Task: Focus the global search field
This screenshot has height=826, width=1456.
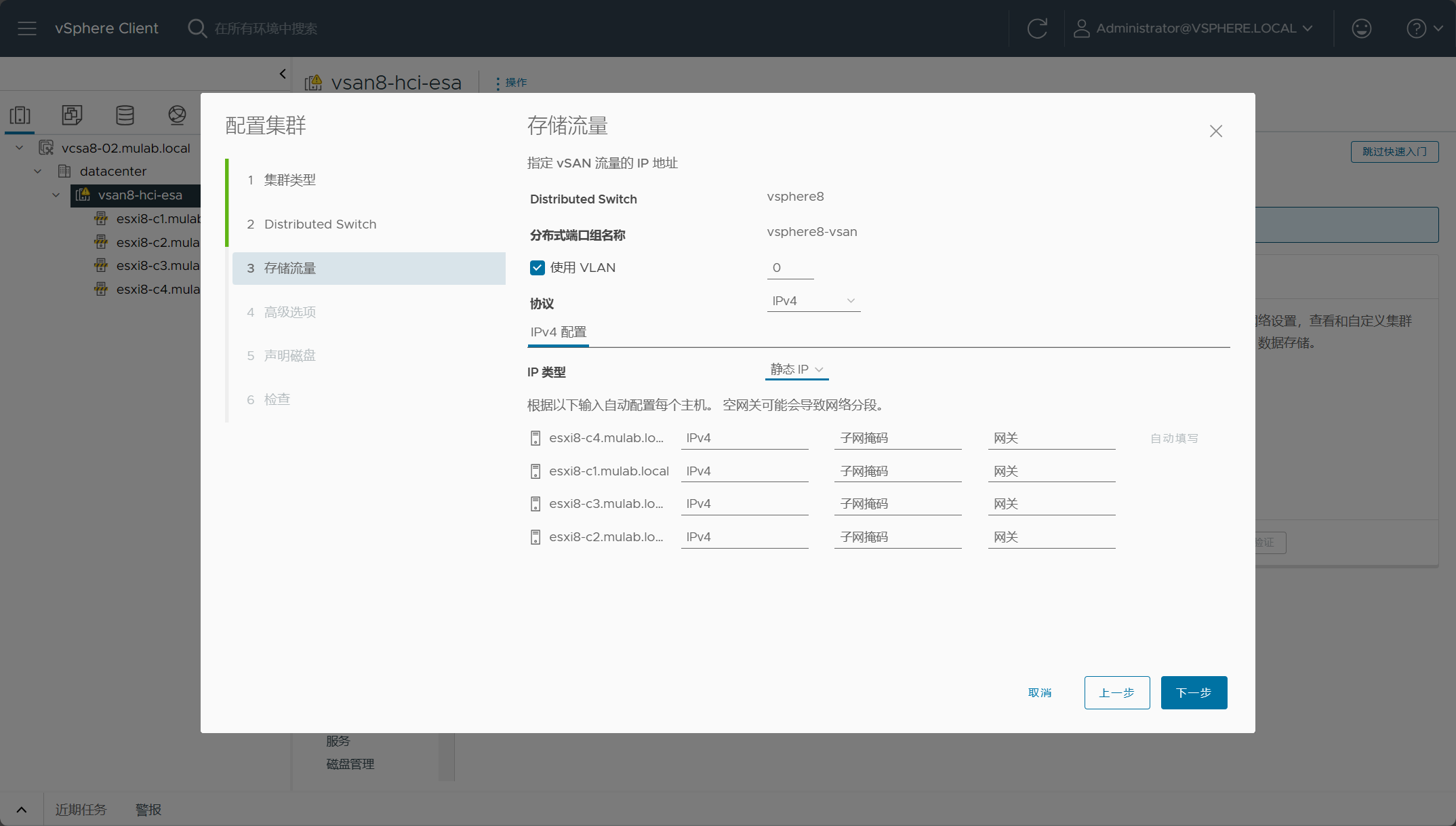Action: [x=266, y=28]
